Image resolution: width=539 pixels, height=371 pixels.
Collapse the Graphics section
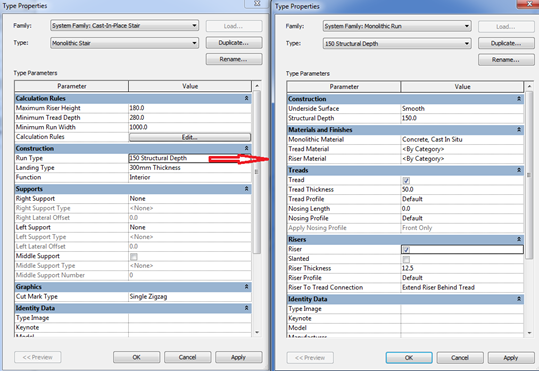246,286
